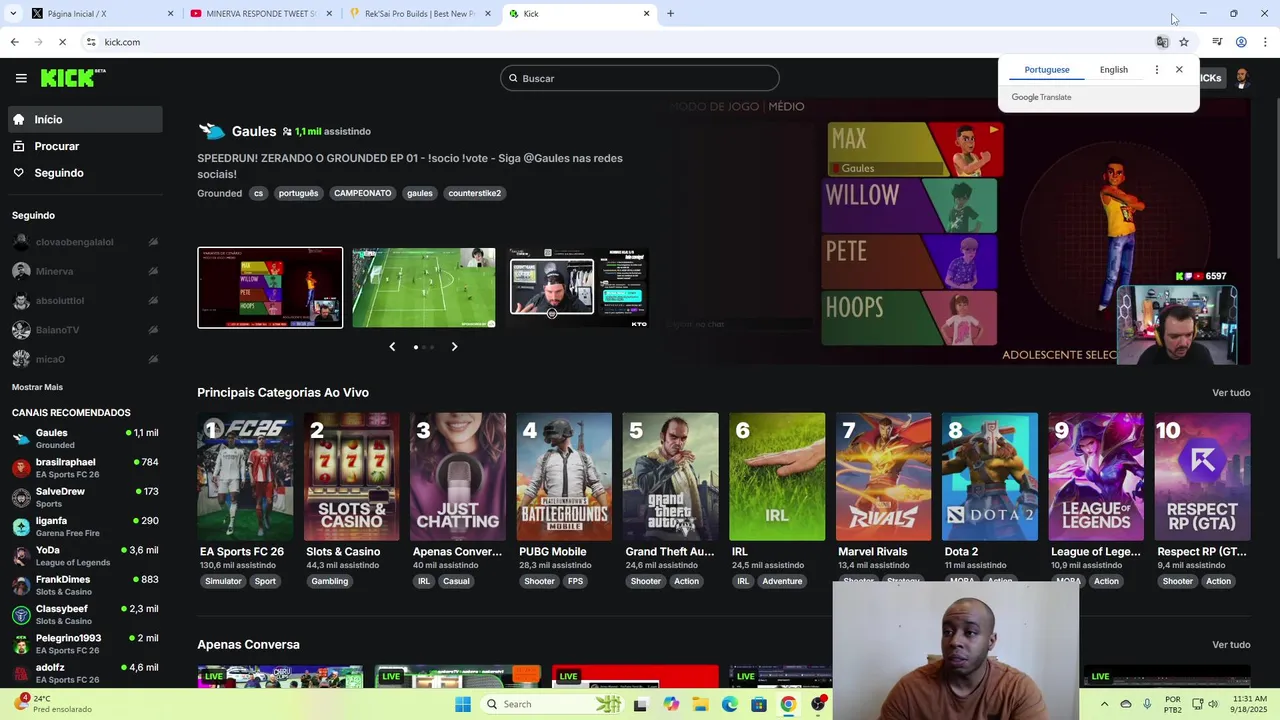Open the EA Sports FC 26 category card
The image size is (1280, 720).
coord(245,476)
